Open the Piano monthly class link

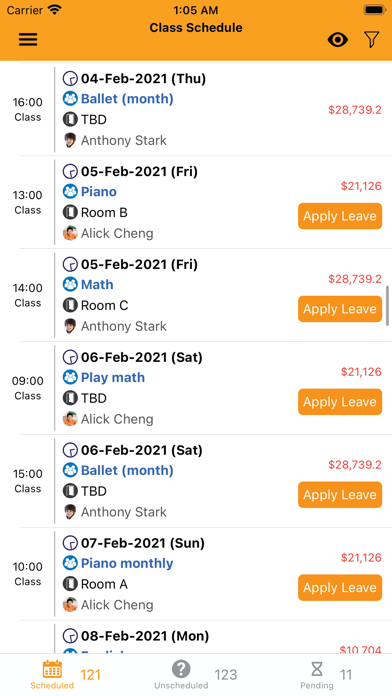click(x=127, y=563)
